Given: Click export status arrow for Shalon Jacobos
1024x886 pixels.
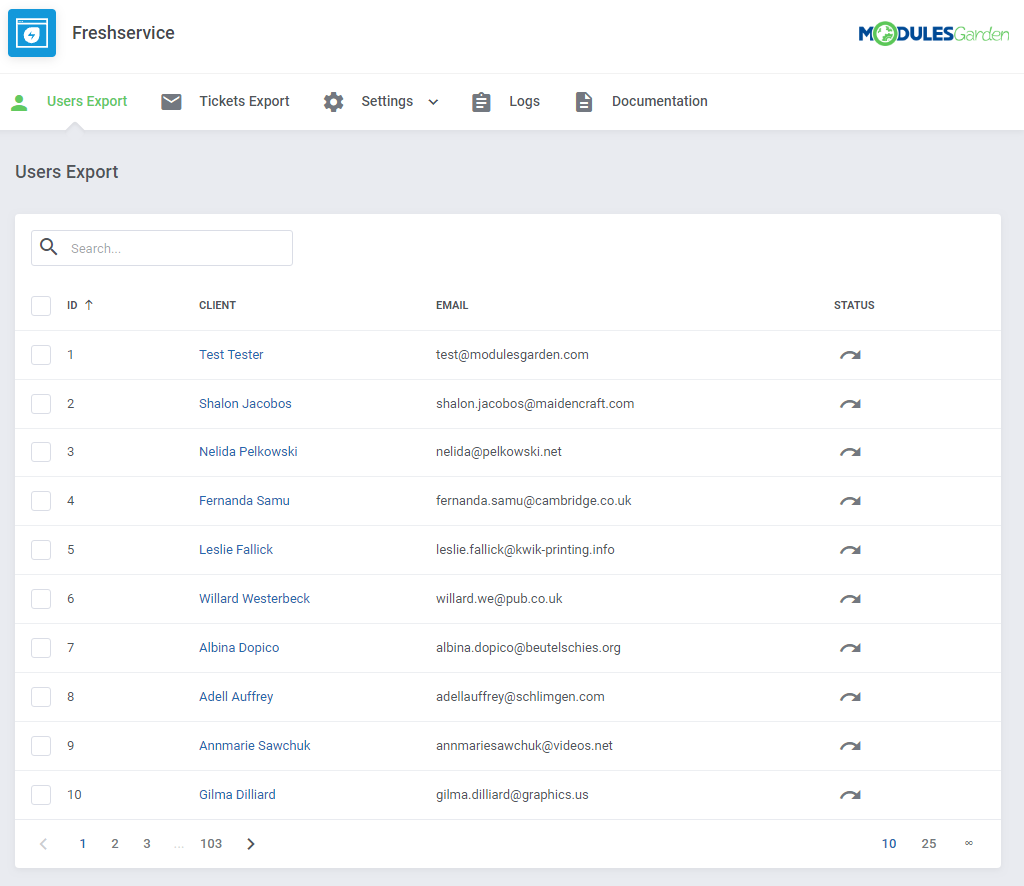Looking at the screenshot, I should (850, 404).
